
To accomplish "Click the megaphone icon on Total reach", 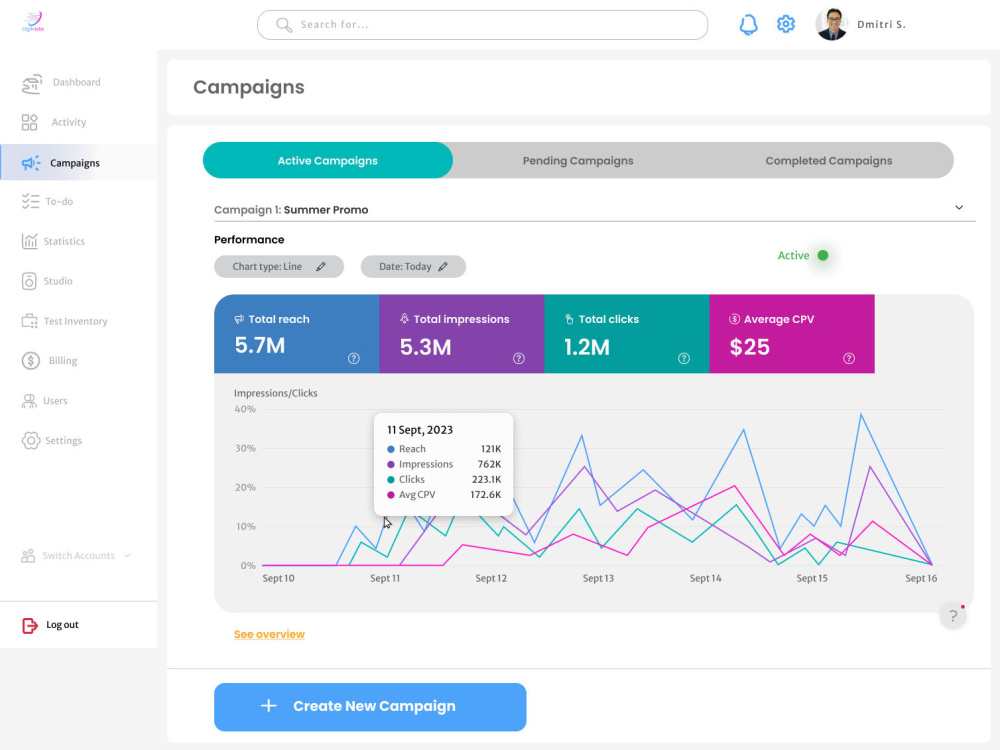I will (239, 319).
